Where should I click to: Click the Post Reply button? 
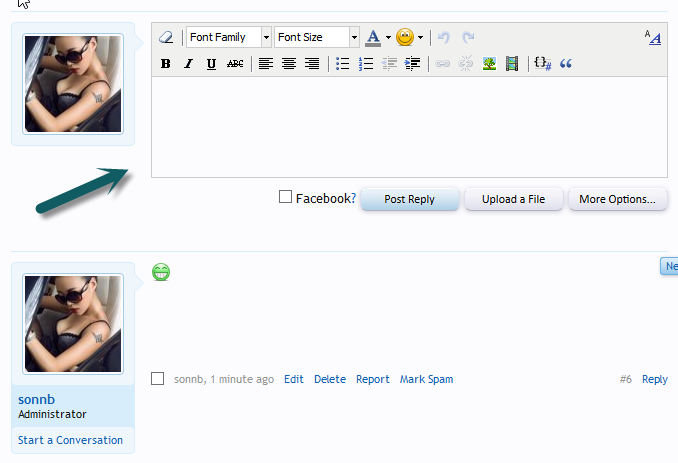tap(409, 199)
